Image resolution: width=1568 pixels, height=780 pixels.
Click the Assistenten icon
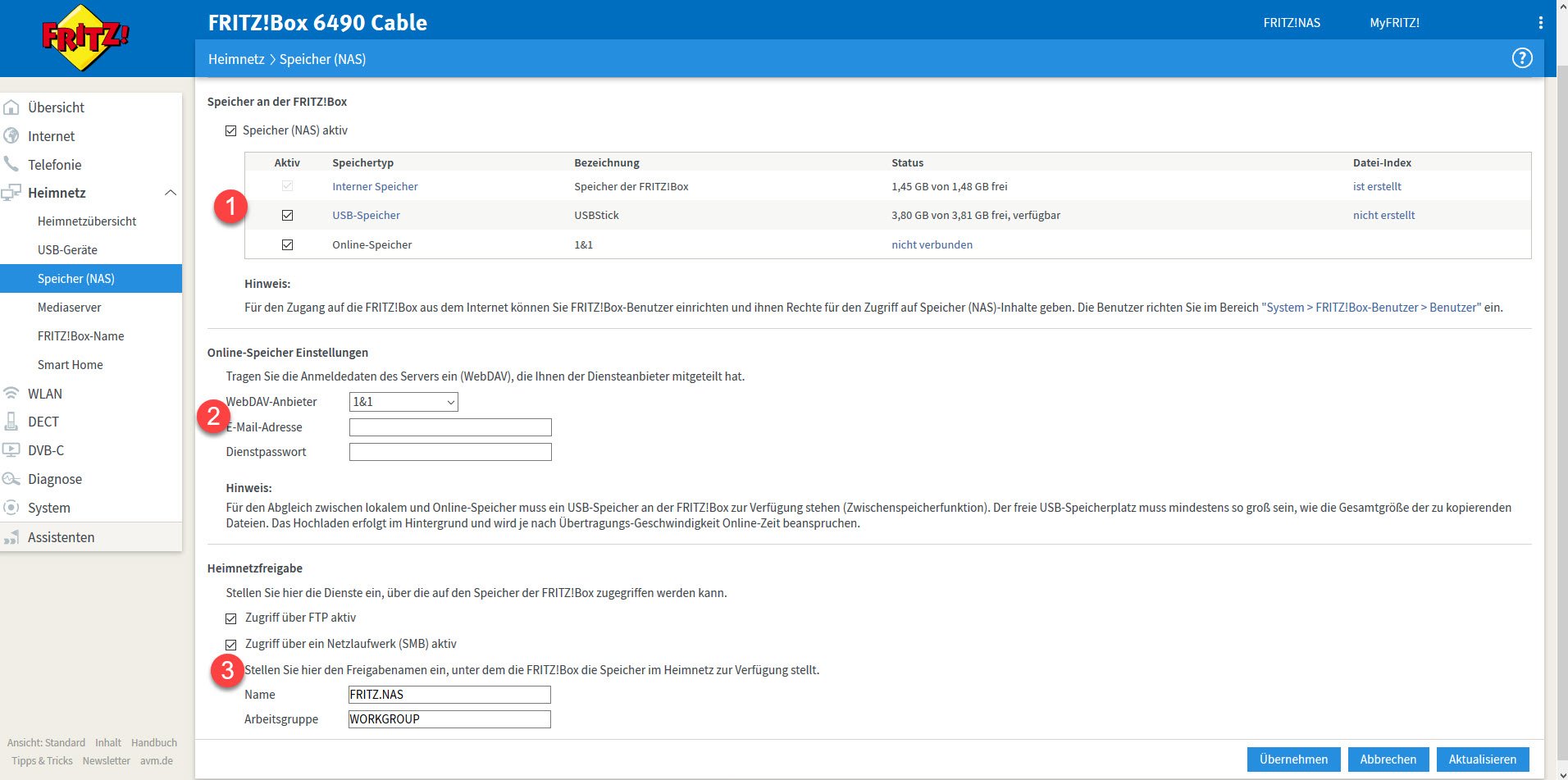pos(11,537)
